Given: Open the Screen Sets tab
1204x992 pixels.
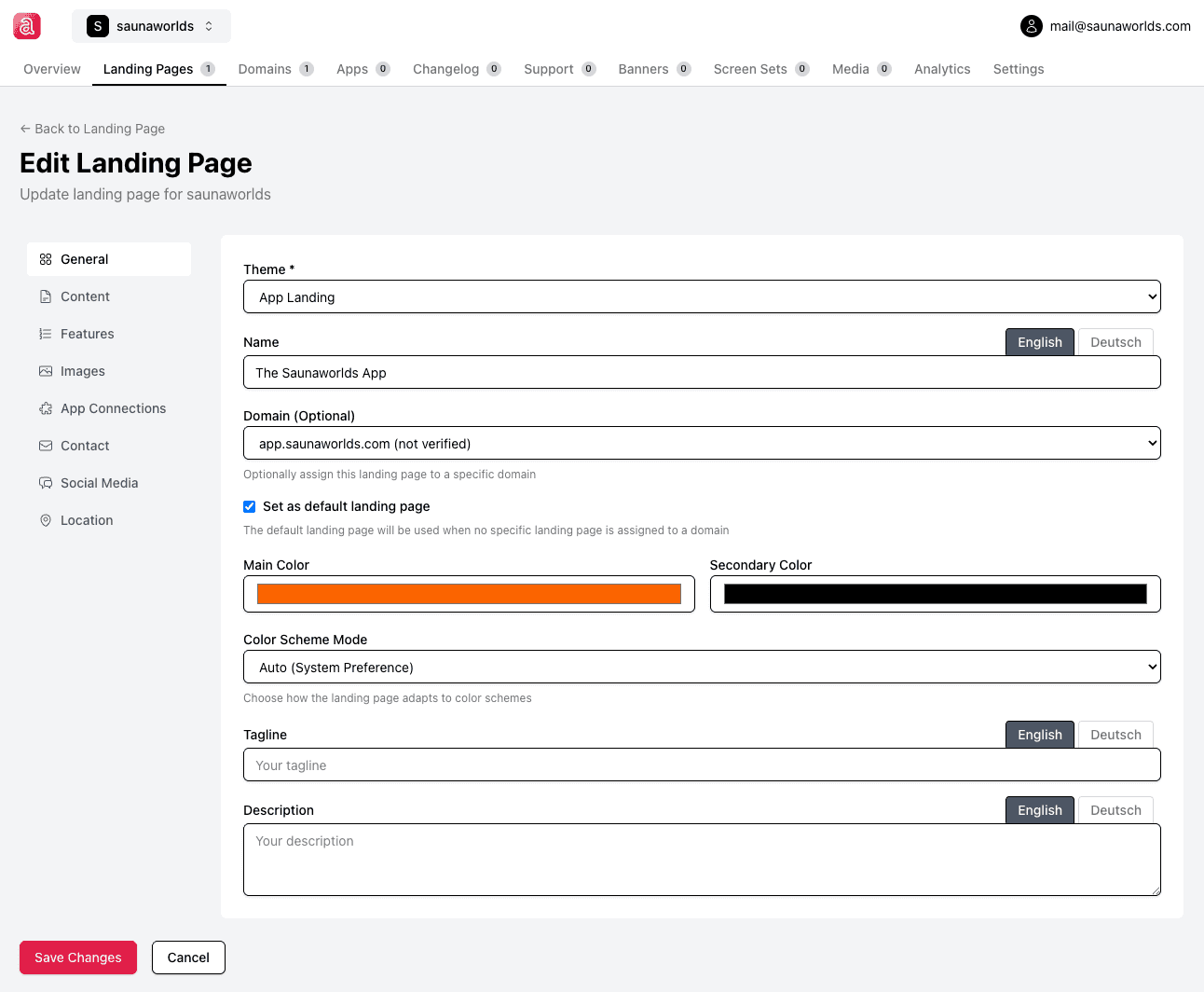Looking at the screenshot, I should (761, 69).
